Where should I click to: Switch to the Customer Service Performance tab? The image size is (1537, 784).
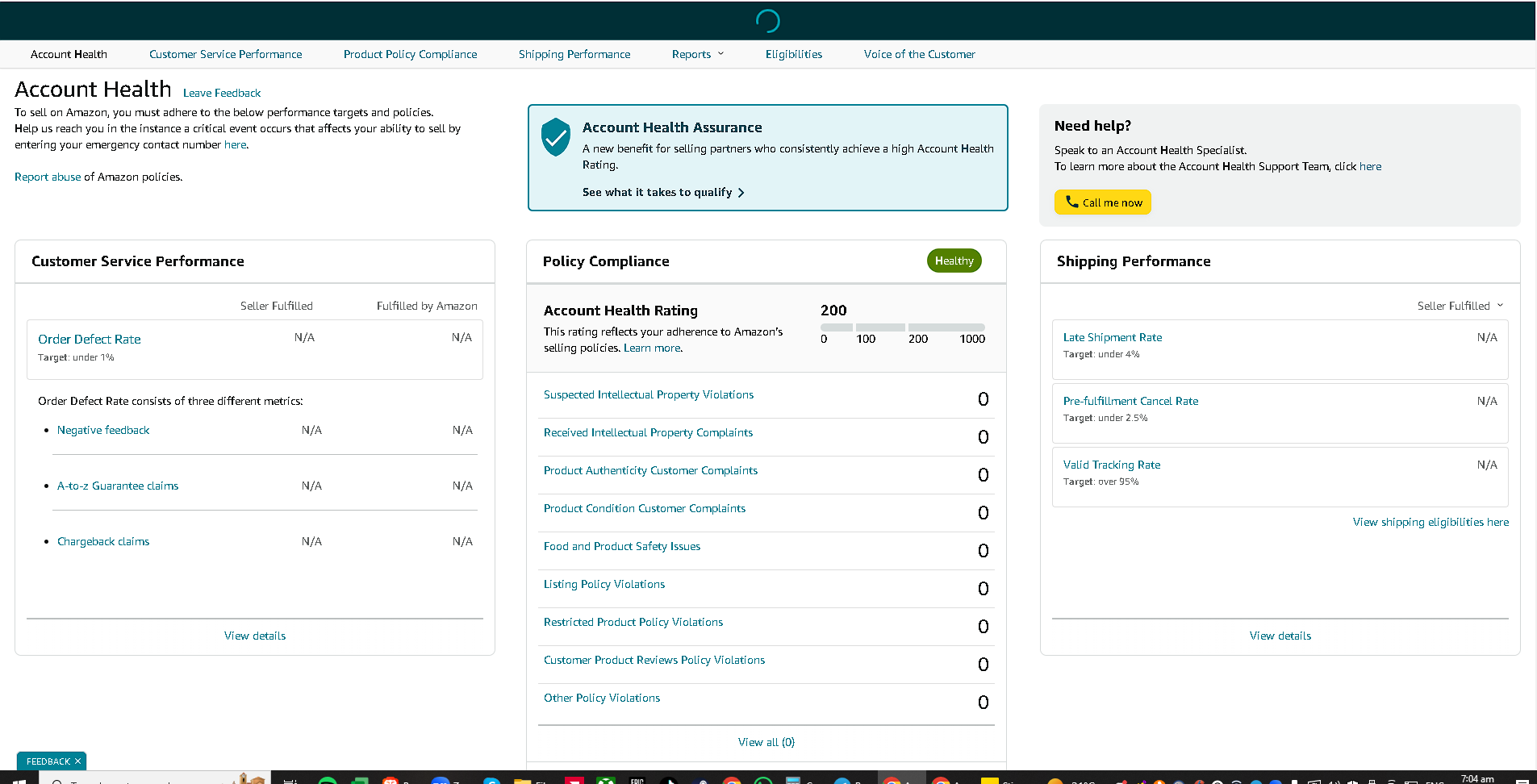(226, 54)
